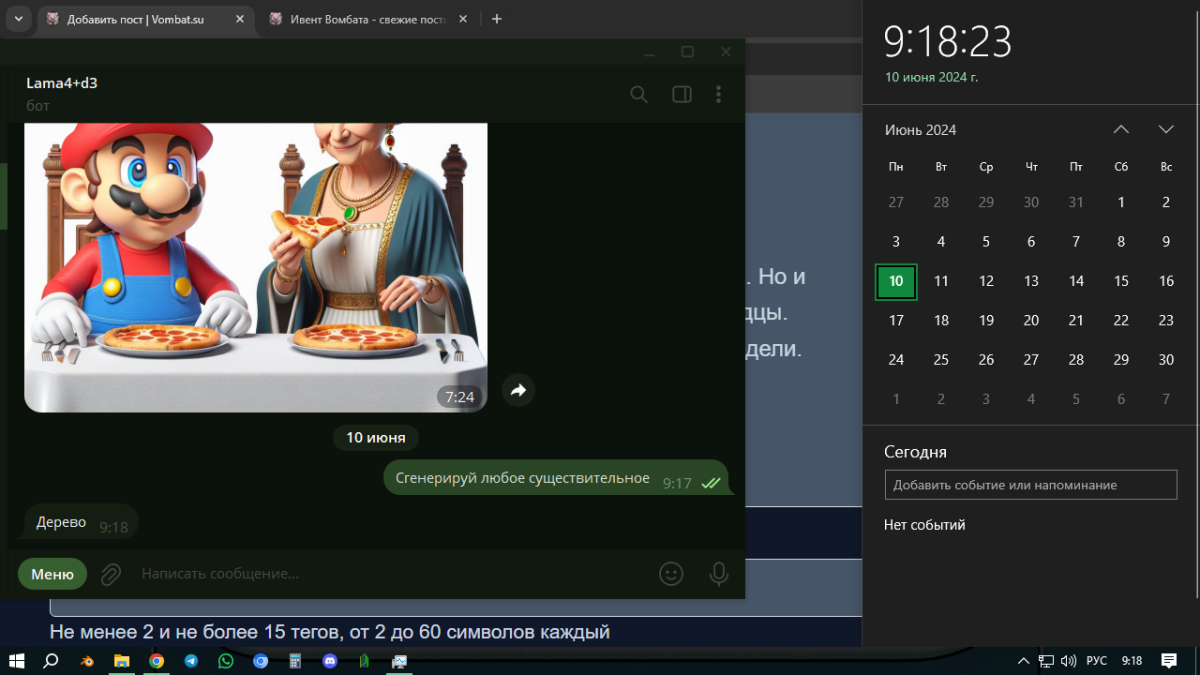Open Windows taskbar search
The width and height of the screenshot is (1200, 675).
point(51,661)
